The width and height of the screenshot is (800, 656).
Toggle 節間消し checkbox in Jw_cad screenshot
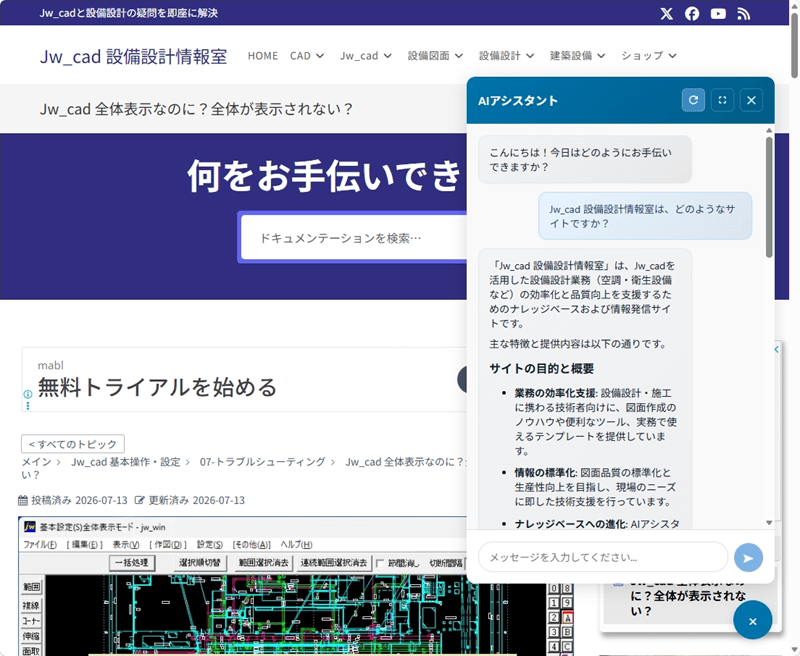click(380, 563)
